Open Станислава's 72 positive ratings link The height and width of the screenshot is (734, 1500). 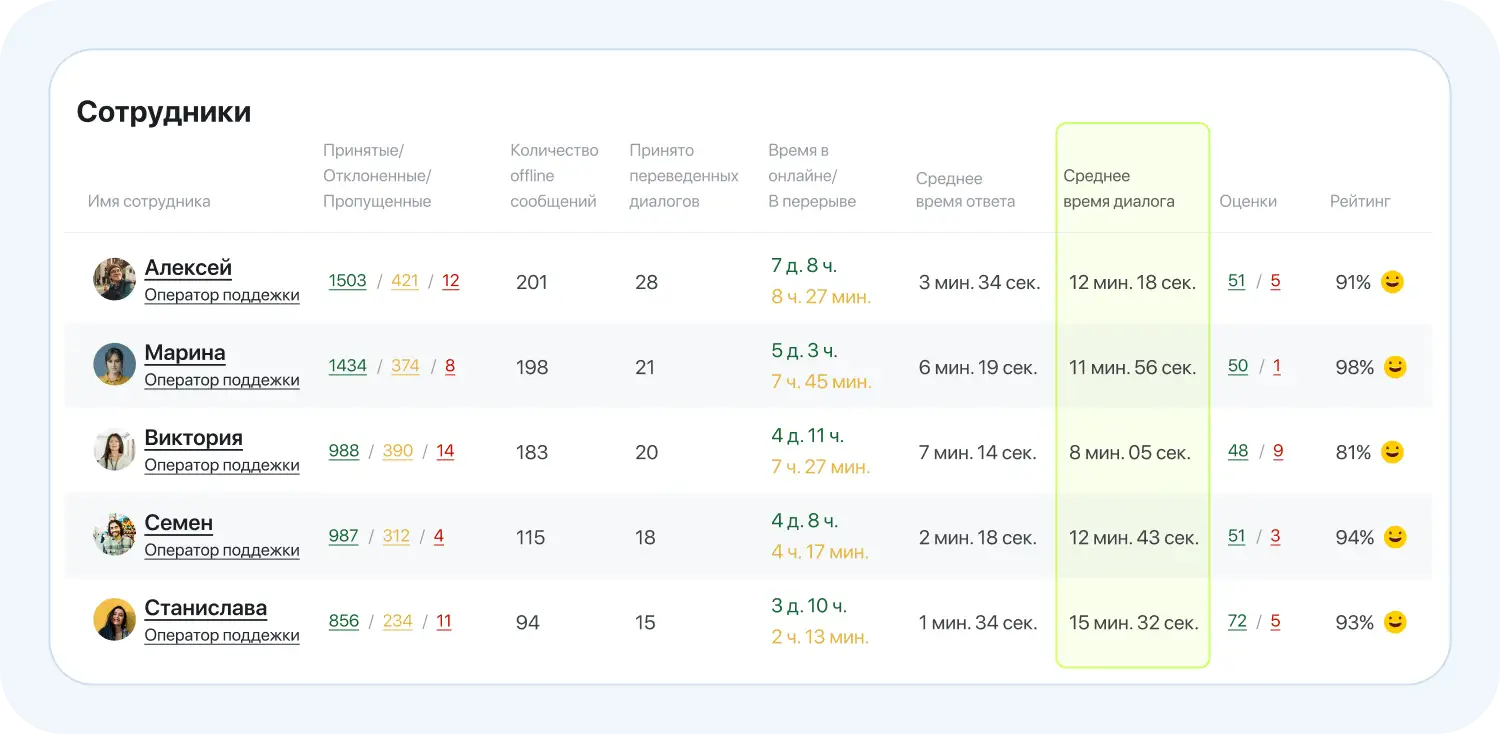point(1237,621)
